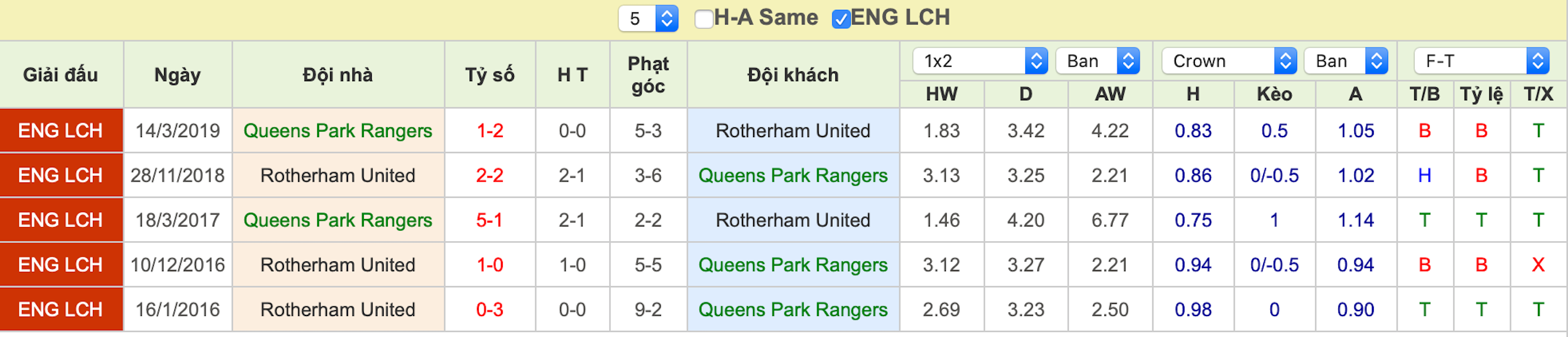Expand the 1x2 odds type dropdown
The width and height of the screenshot is (1568, 337).
click(980, 61)
